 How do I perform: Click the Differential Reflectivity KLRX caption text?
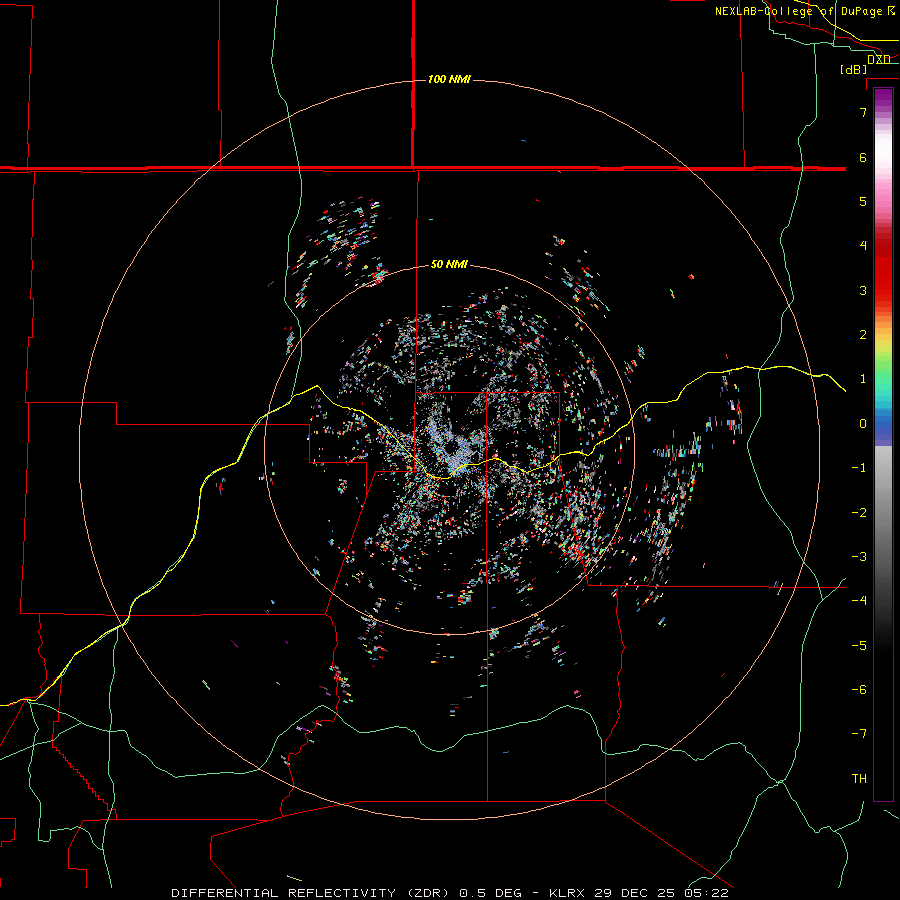click(450, 893)
